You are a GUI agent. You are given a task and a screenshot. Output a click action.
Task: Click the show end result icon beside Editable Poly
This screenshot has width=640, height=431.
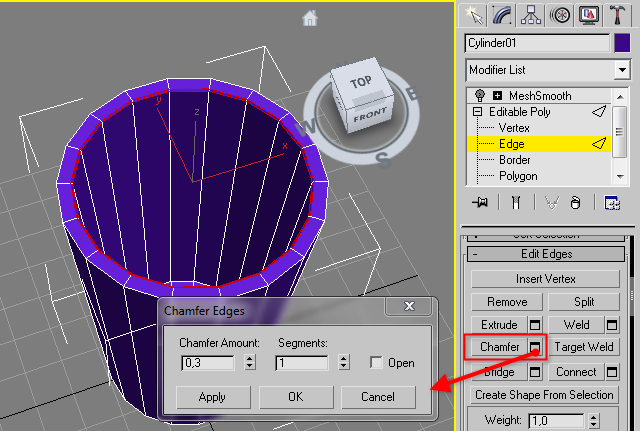(x=599, y=111)
